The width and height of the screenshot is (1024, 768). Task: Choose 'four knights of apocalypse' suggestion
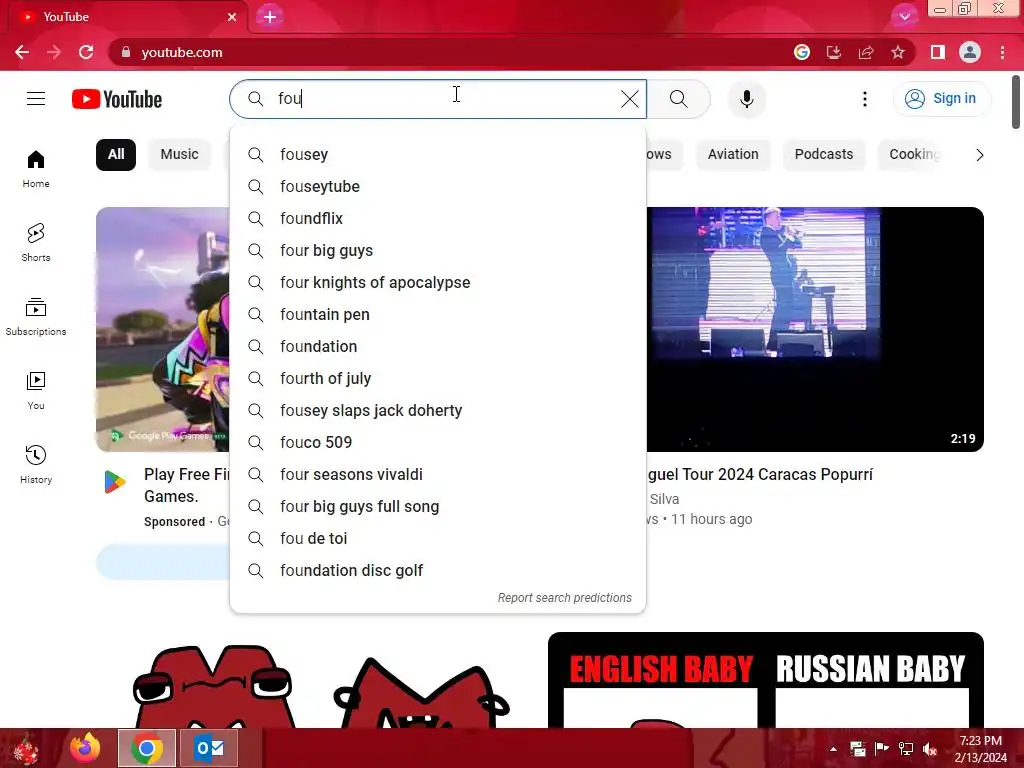click(438, 282)
